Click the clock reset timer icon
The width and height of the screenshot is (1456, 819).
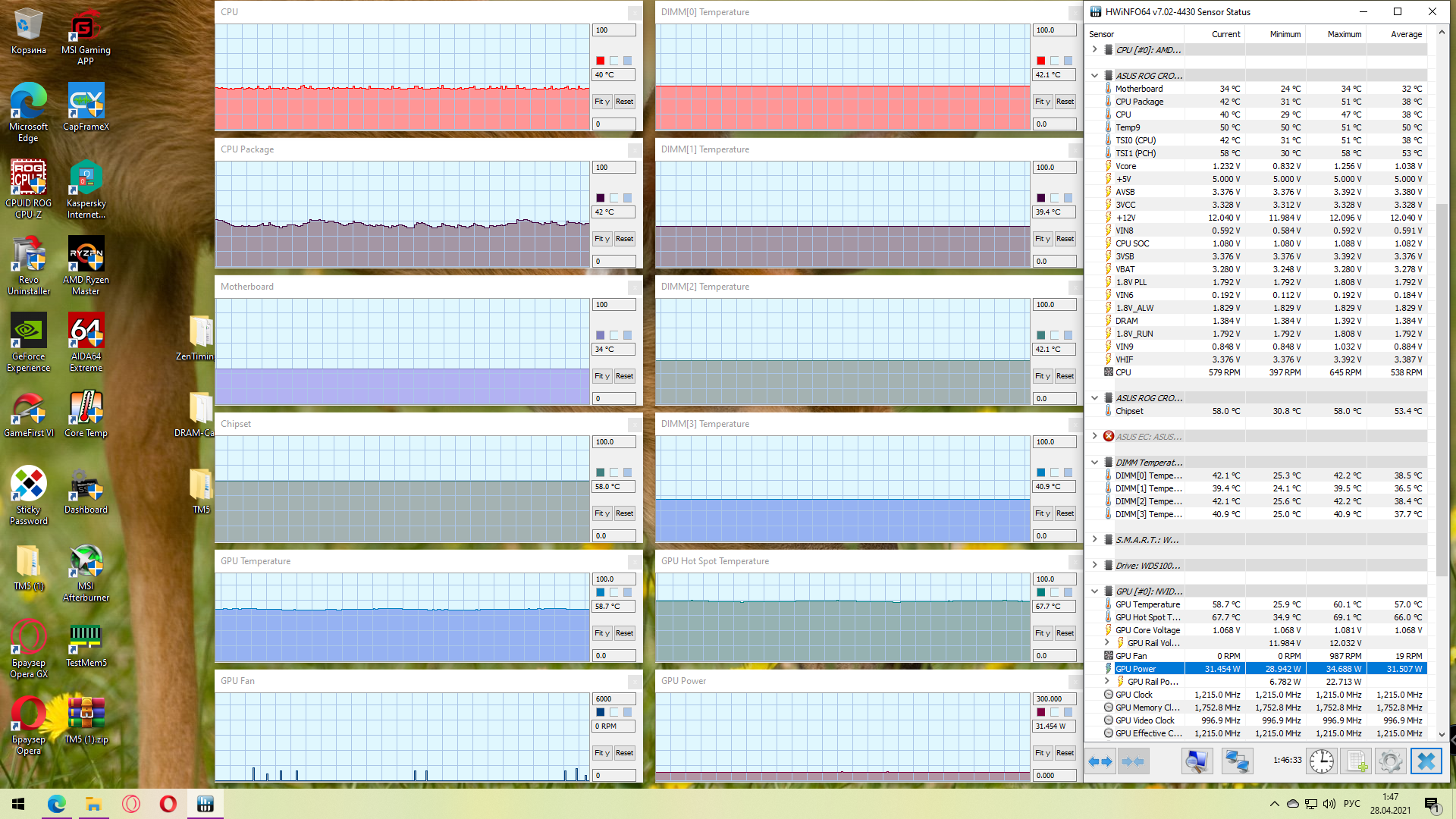tap(1321, 761)
